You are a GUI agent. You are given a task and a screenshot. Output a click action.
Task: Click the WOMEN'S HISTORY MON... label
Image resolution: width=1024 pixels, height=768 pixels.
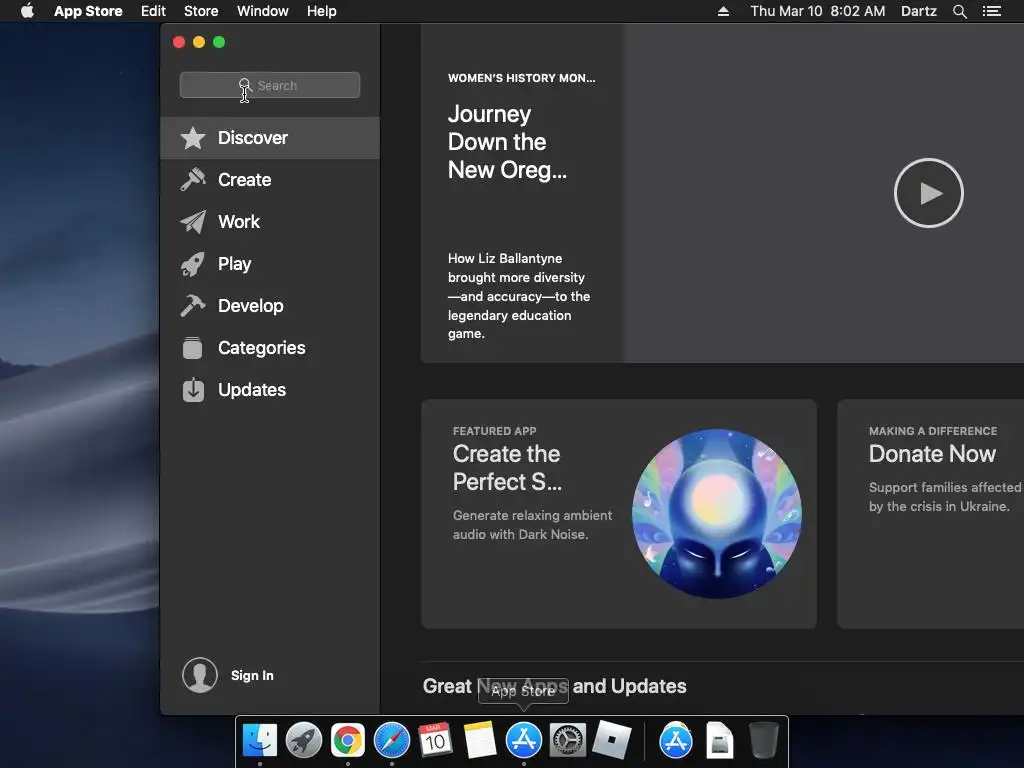[521, 78]
